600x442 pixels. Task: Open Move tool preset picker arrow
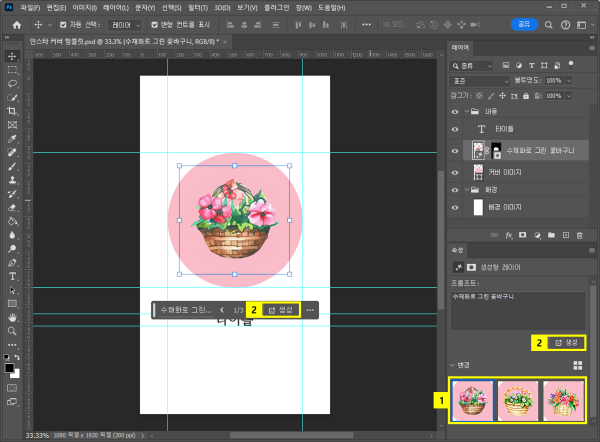click(50, 25)
